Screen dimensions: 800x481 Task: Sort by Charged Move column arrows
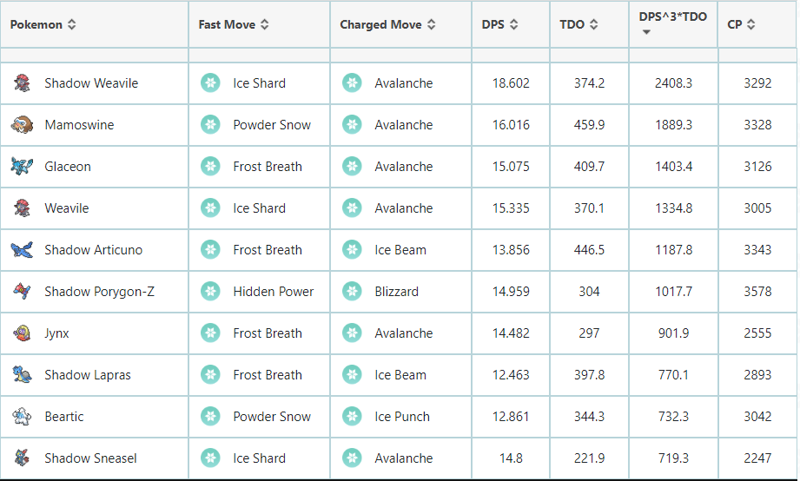click(431, 24)
